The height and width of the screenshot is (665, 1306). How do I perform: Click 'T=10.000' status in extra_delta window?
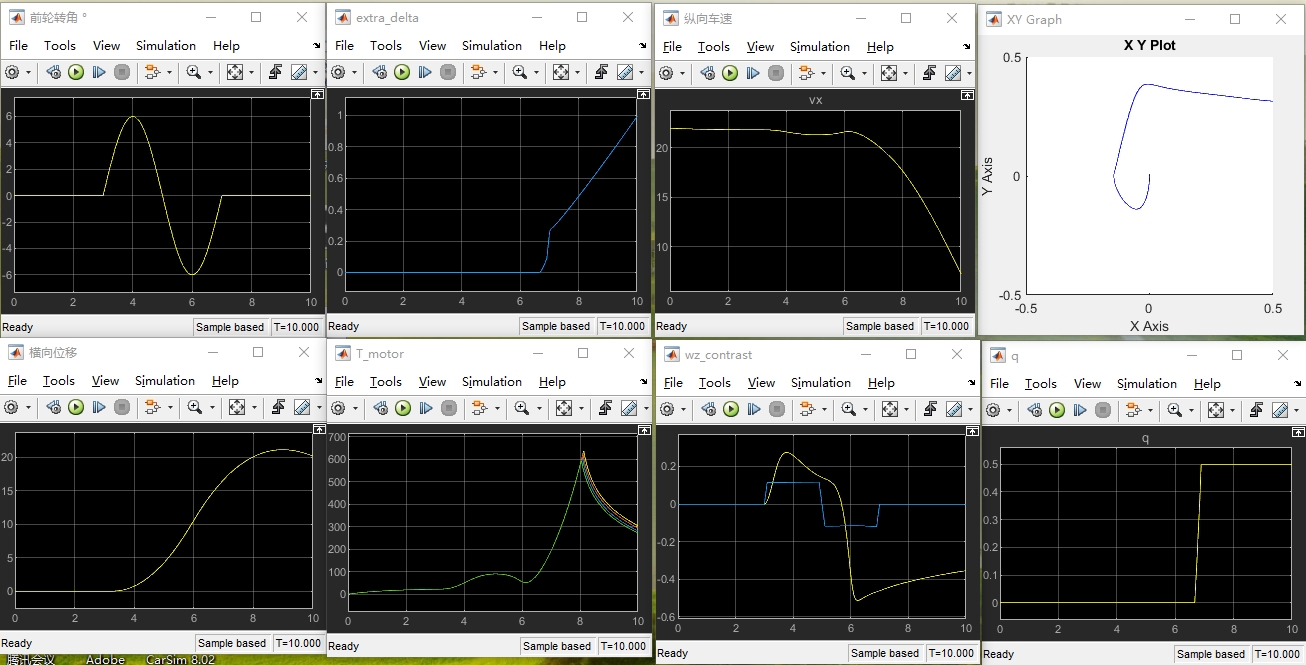pos(622,326)
